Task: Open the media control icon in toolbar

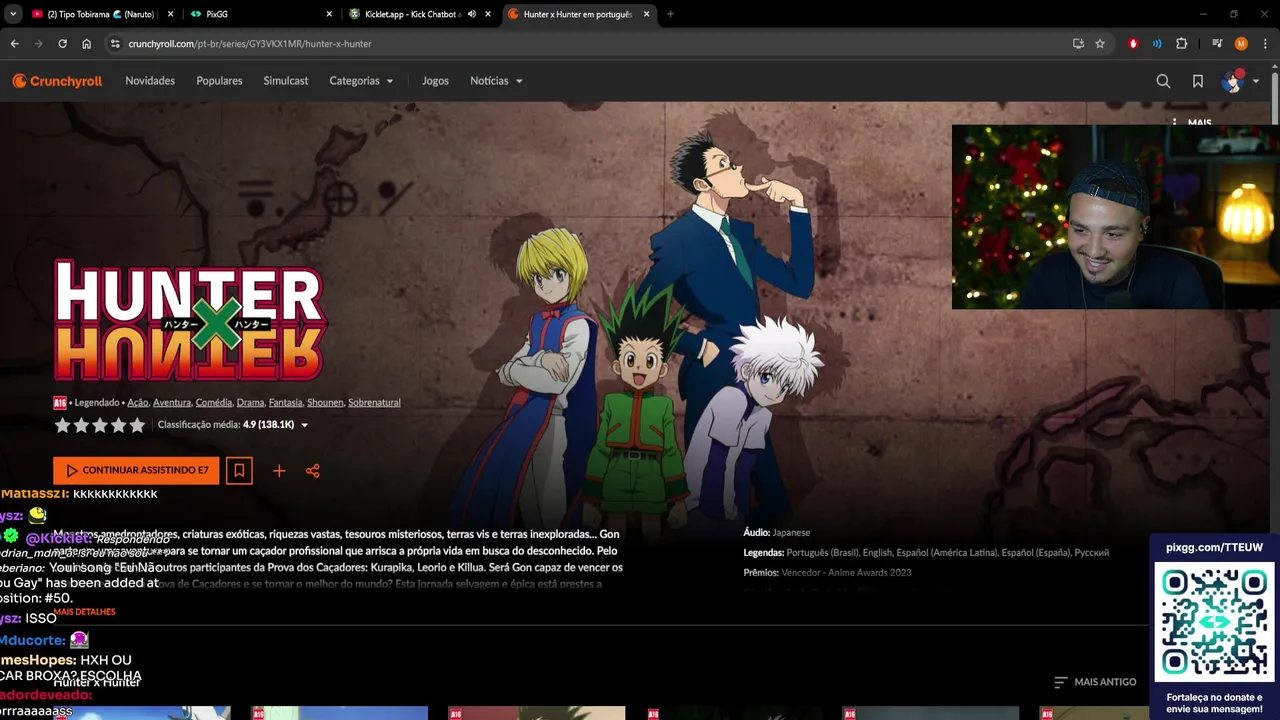Action: point(1217,44)
